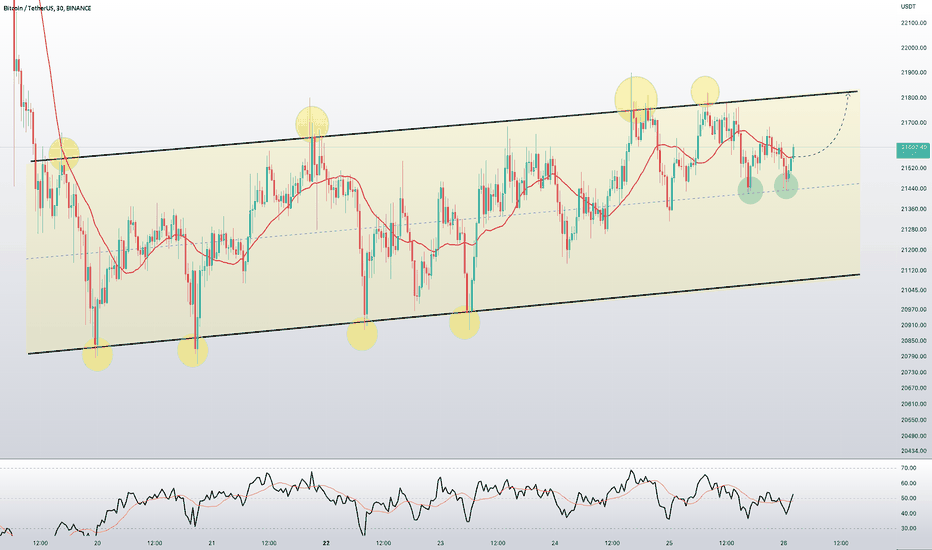932x550 pixels.
Task: Click the 21280.00 price axis label
Action: point(914,230)
